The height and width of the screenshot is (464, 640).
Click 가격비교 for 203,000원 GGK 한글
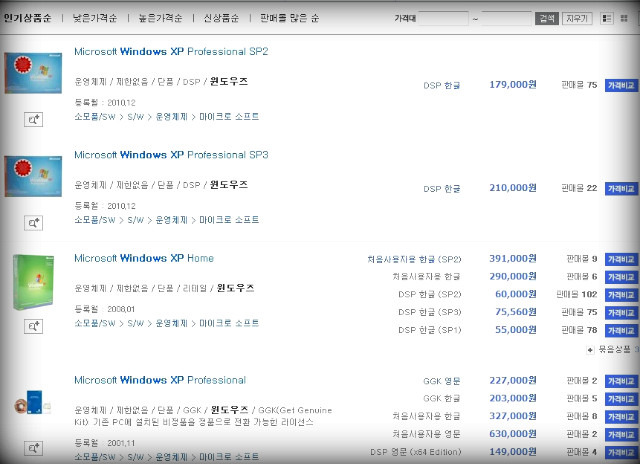click(x=621, y=399)
